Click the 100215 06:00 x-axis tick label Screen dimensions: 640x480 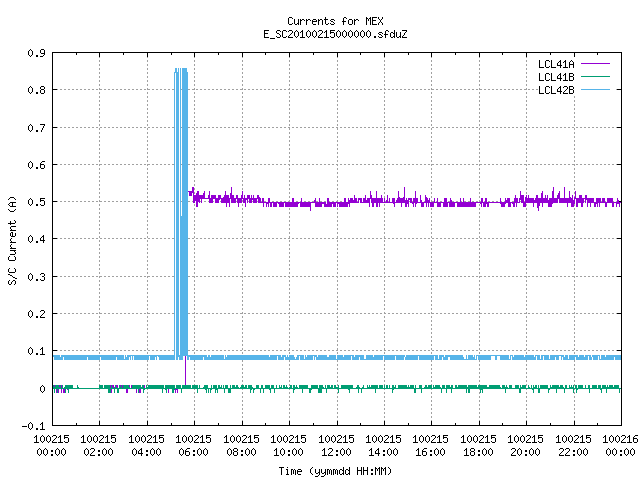point(193,446)
